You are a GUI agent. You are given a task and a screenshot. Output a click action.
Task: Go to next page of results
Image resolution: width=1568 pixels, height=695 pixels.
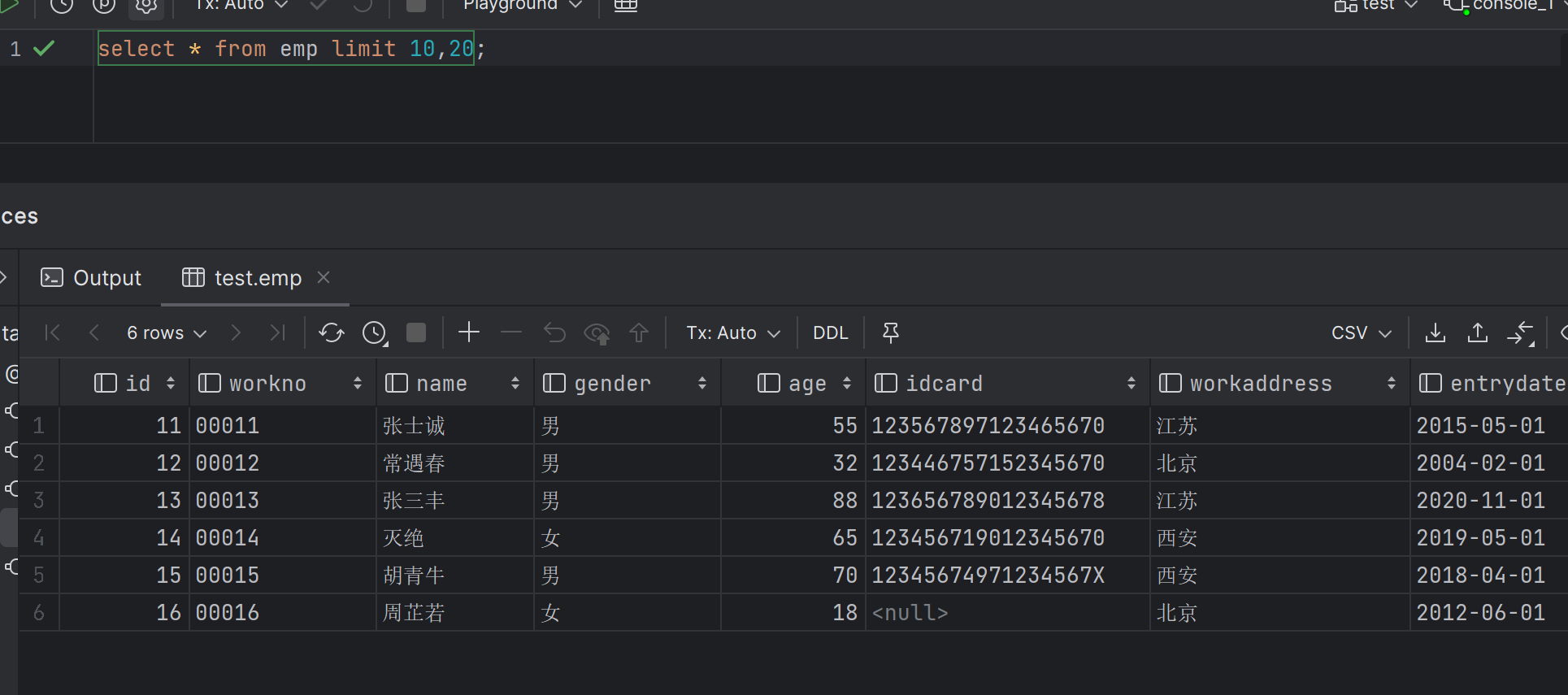(x=236, y=332)
